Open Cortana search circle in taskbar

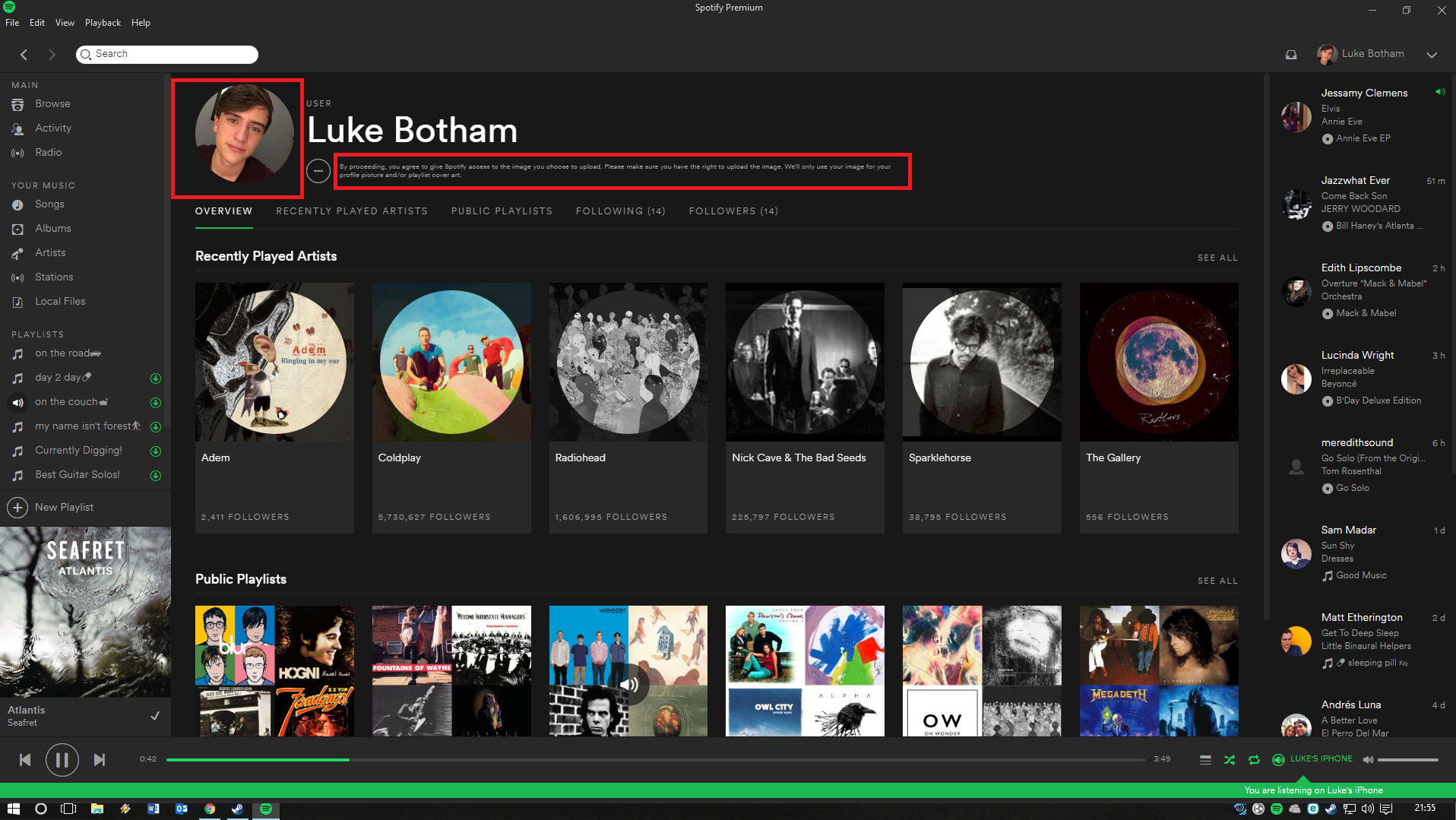tap(41, 809)
